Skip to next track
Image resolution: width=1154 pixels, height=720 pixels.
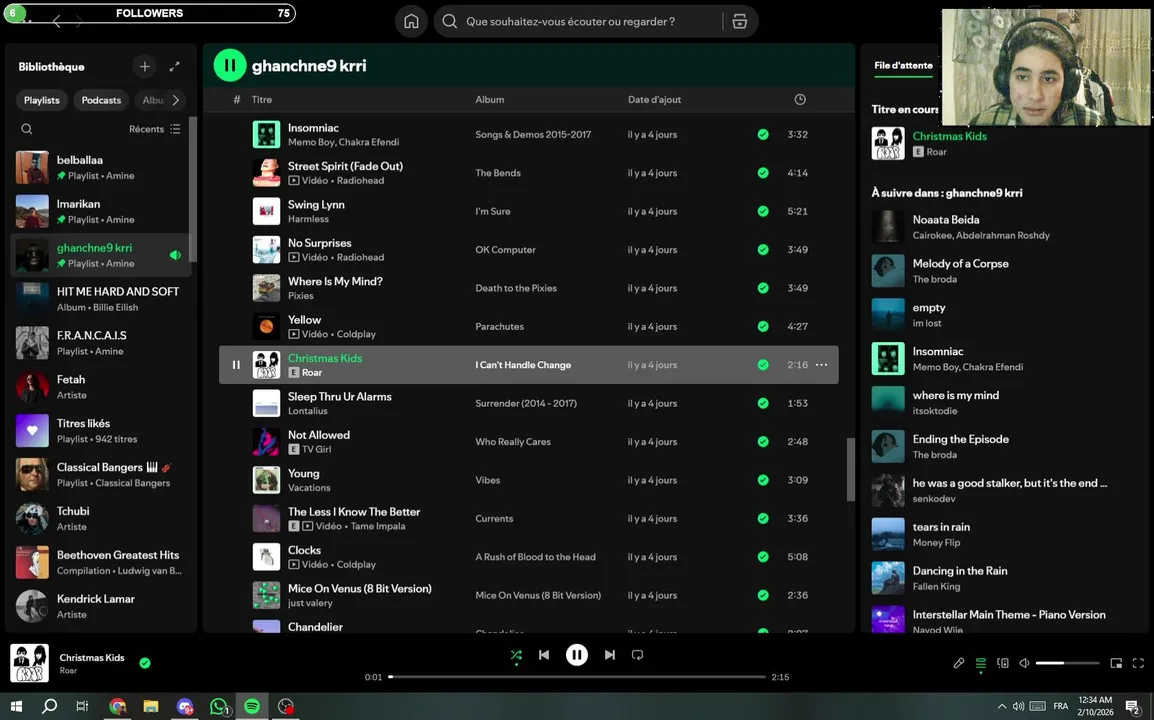coord(609,654)
